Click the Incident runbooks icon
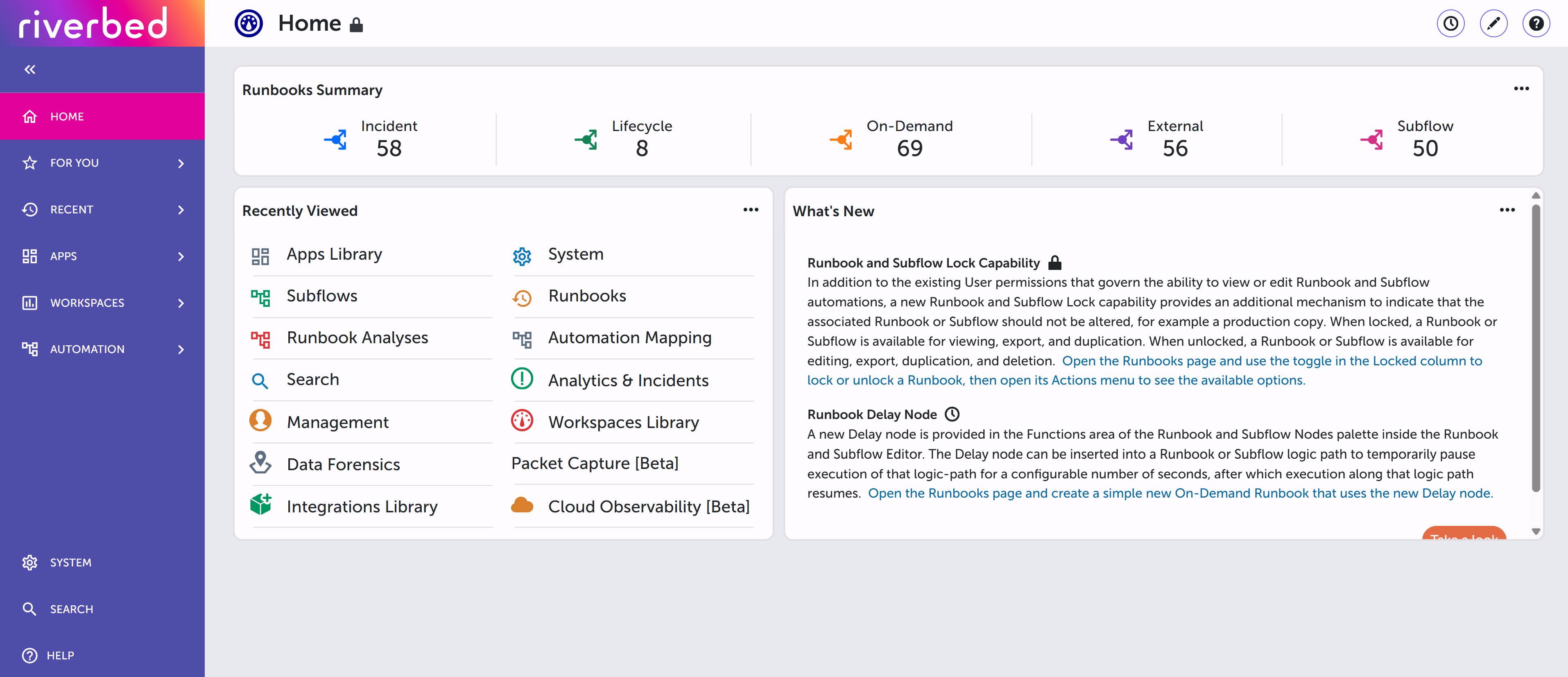The image size is (1568, 677). (335, 139)
